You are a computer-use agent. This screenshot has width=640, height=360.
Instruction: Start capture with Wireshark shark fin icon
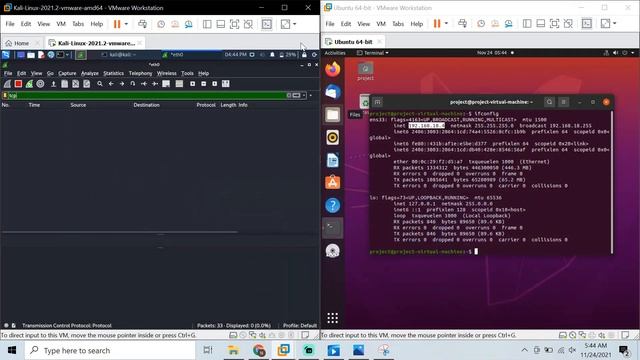click(x=7, y=84)
